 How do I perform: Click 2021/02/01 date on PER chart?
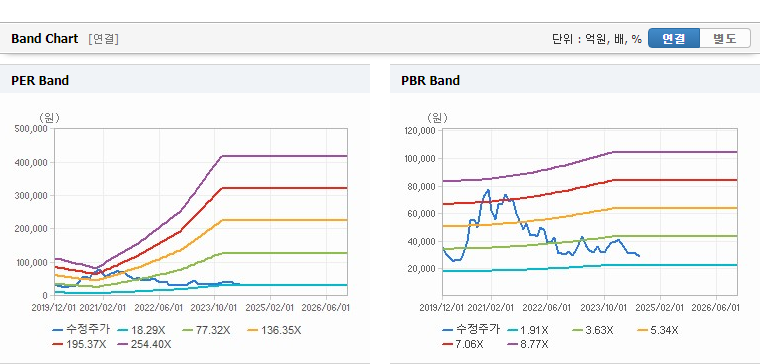click(103, 308)
